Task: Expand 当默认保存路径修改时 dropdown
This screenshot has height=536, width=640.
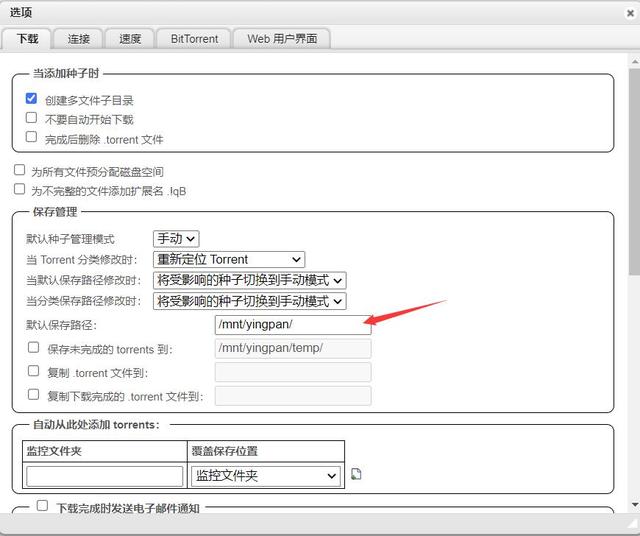Action: [x=249, y=281]
